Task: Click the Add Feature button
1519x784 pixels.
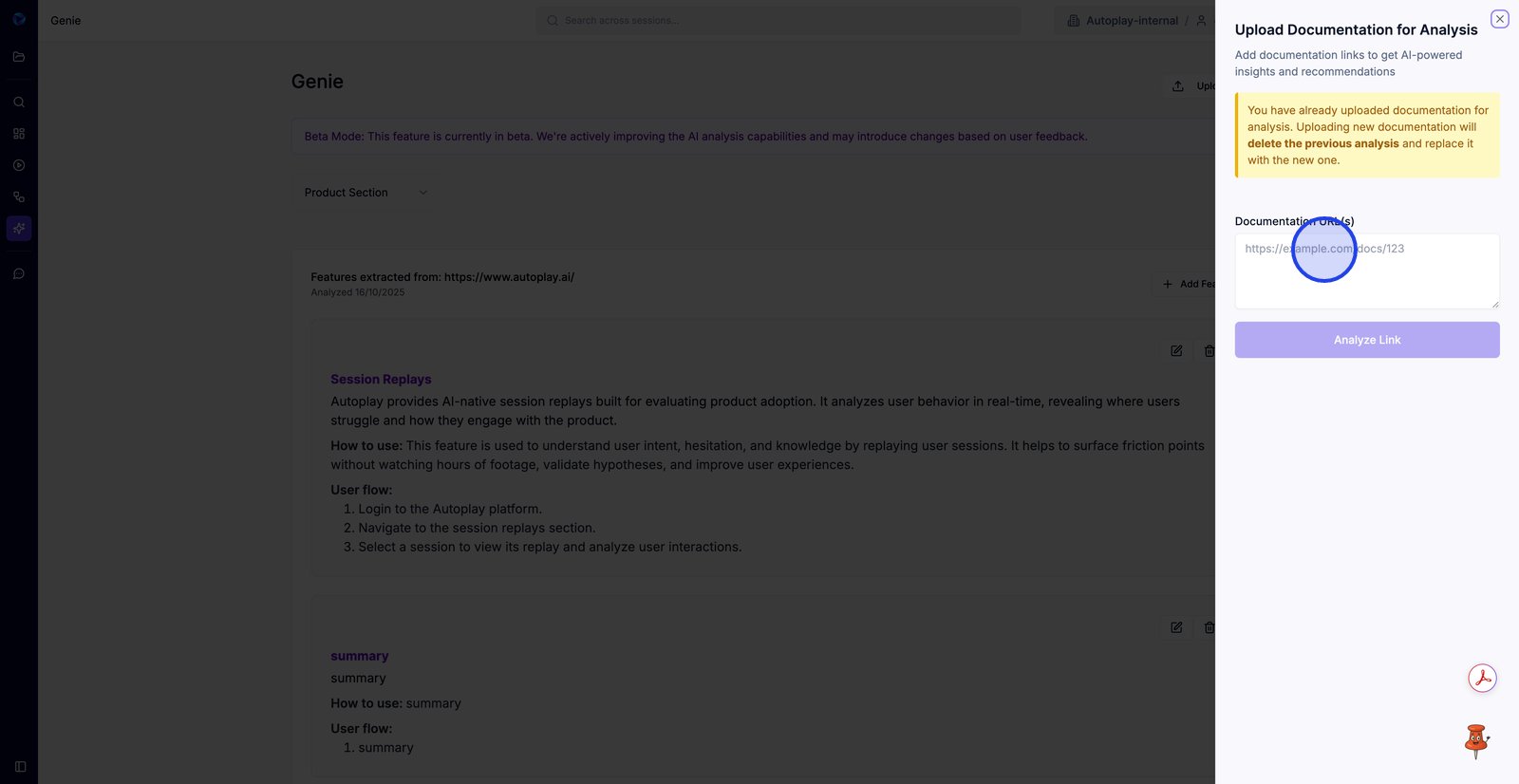Action: point(1187,284)
